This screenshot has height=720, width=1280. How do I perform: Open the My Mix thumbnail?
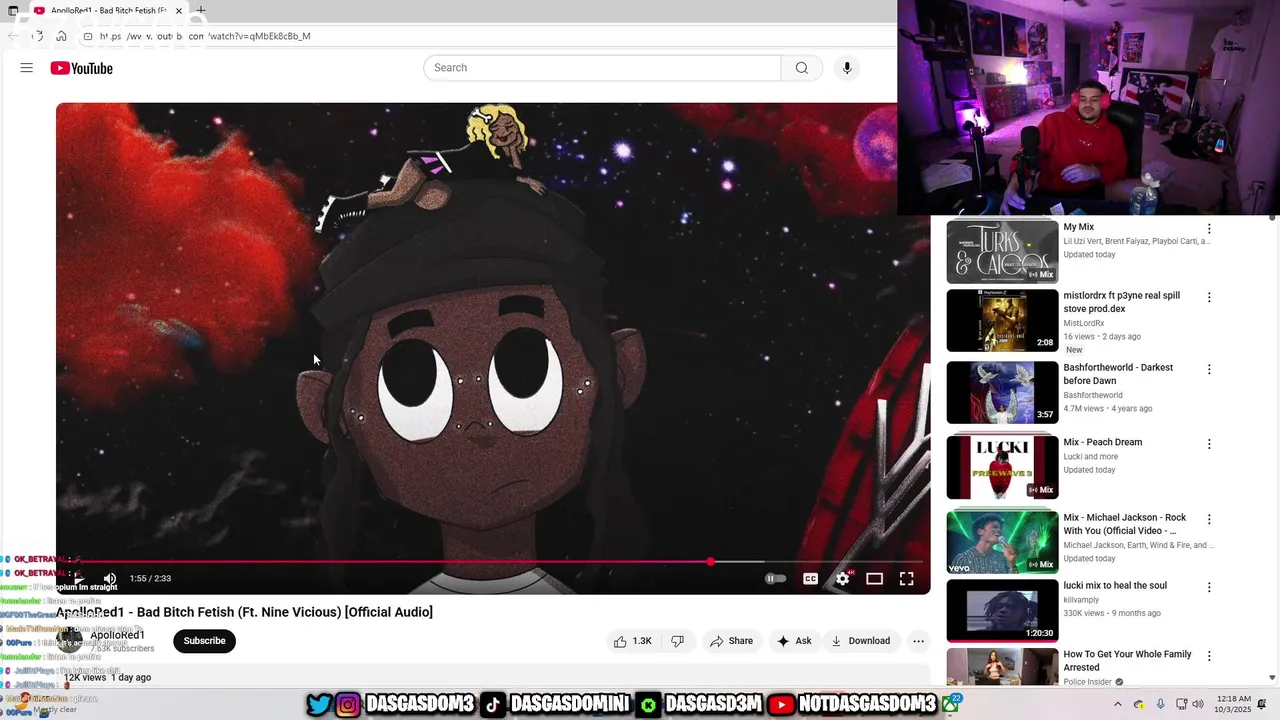pos(1002,252)
